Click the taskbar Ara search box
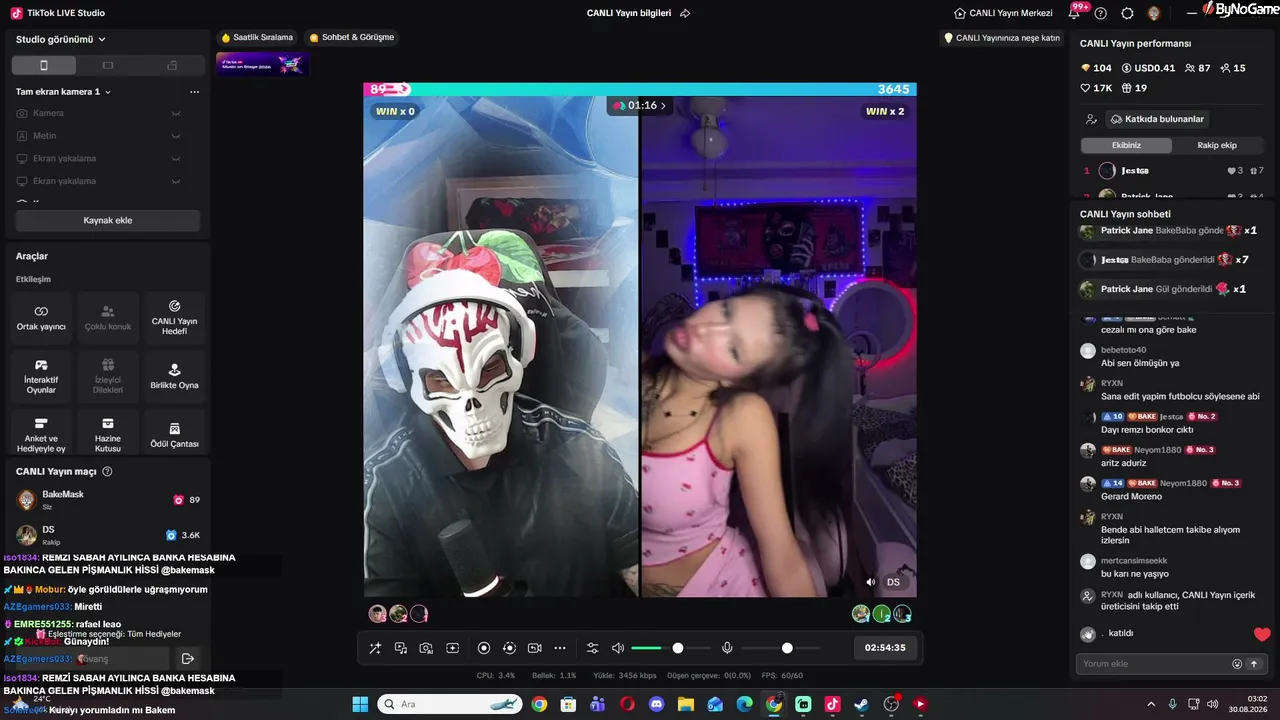Image resolution: width=1280 pixels, height=720 pixels. coord(450,704)
